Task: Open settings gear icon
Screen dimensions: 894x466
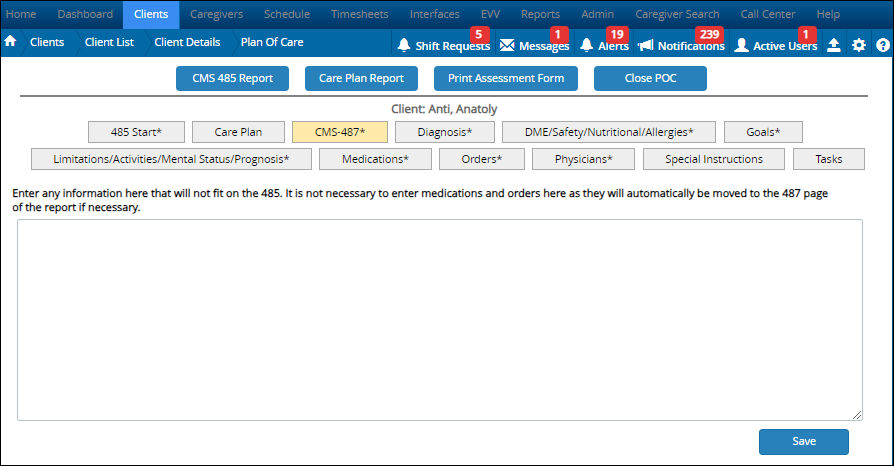Action: click(x=859, y=46)
